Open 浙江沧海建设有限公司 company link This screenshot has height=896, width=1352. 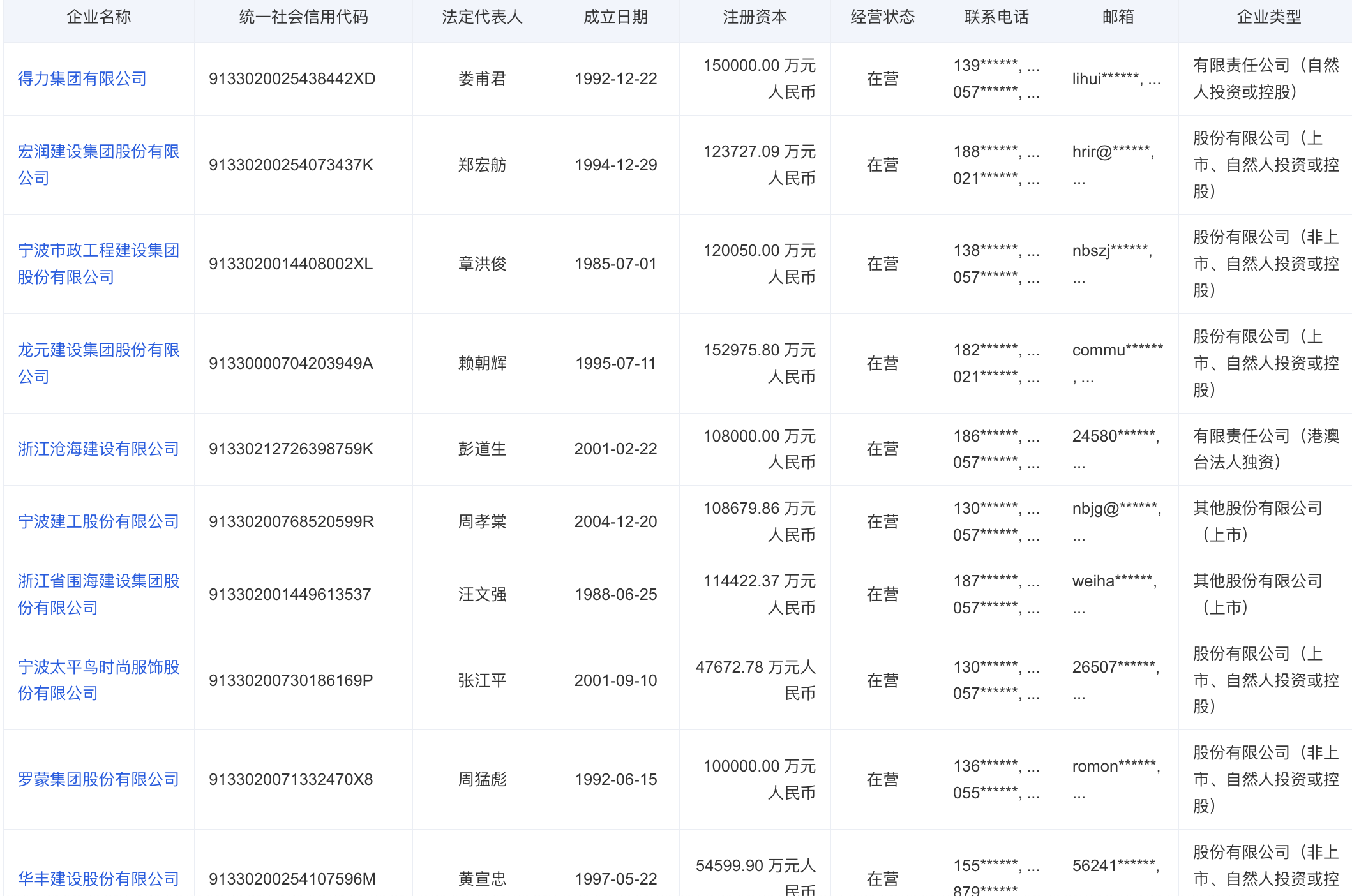pos(98,449)
